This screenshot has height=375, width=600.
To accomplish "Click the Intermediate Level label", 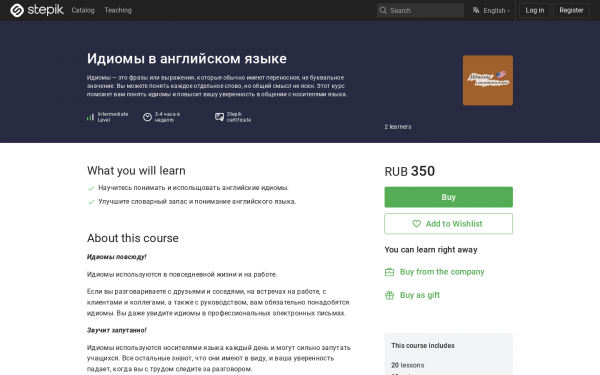I will [x=112, y=117].
